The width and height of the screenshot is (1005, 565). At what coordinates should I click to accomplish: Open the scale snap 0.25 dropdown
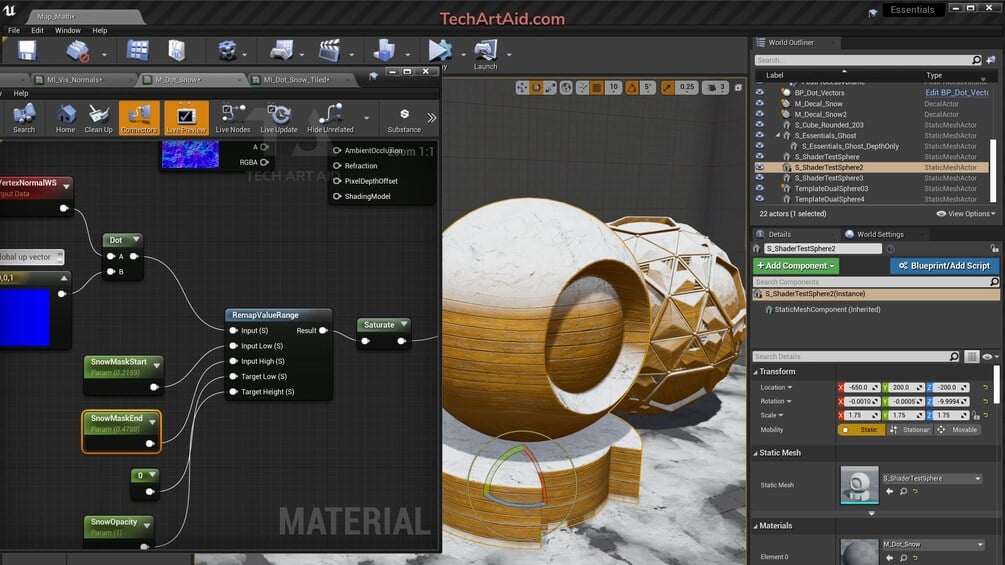pyautogui.click(x=687, y=87)
